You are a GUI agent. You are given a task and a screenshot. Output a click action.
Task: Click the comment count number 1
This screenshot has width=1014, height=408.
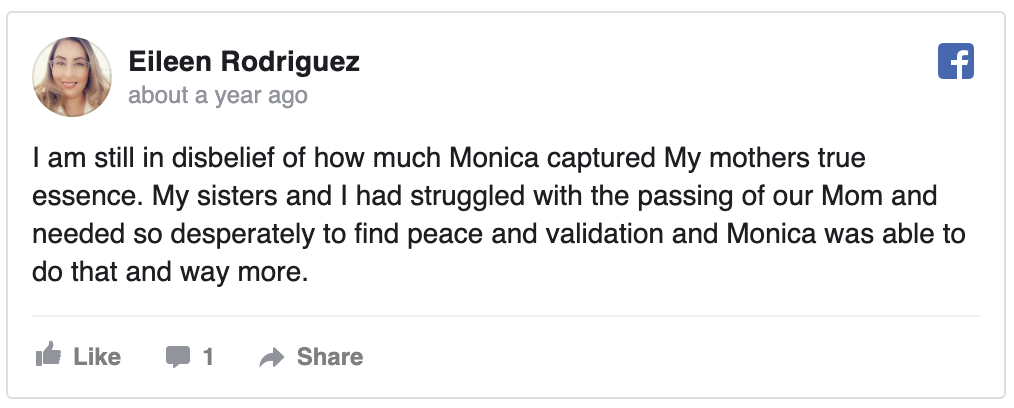(x=208, y=357)
